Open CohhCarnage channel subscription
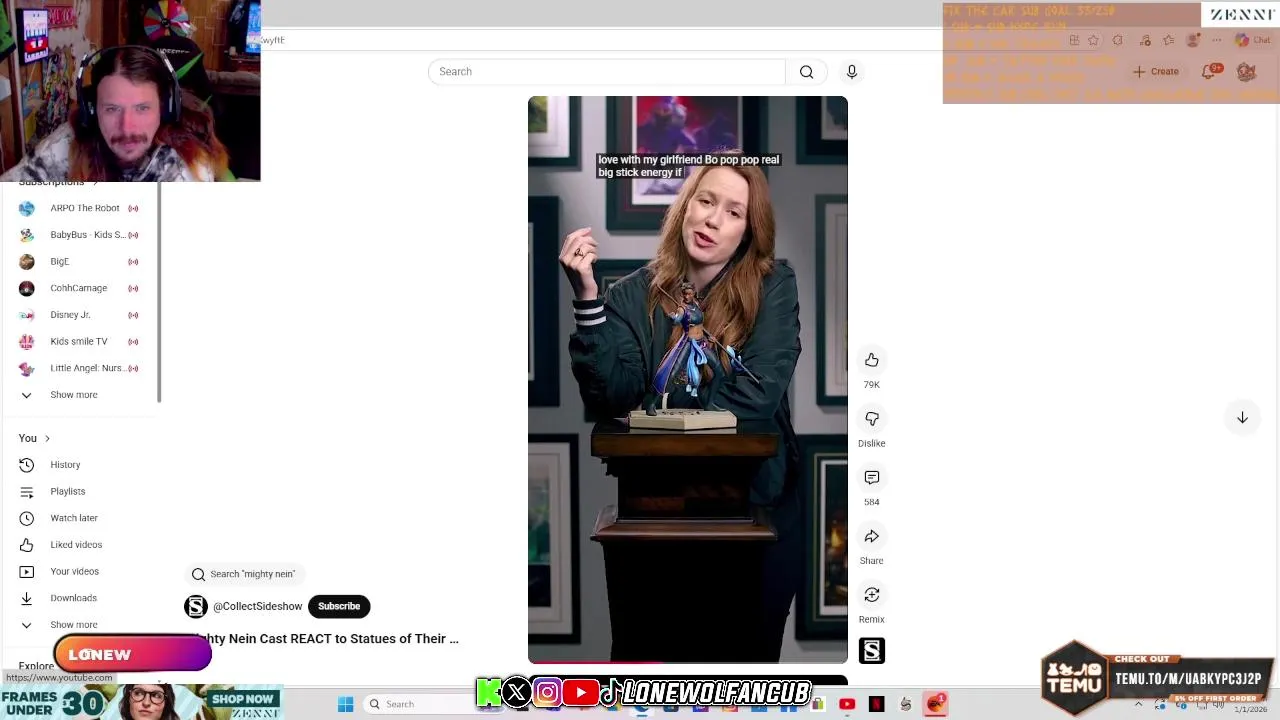The height and width of the screenshot is (720, 1280). pyautogui.click(x=80, y=288)
